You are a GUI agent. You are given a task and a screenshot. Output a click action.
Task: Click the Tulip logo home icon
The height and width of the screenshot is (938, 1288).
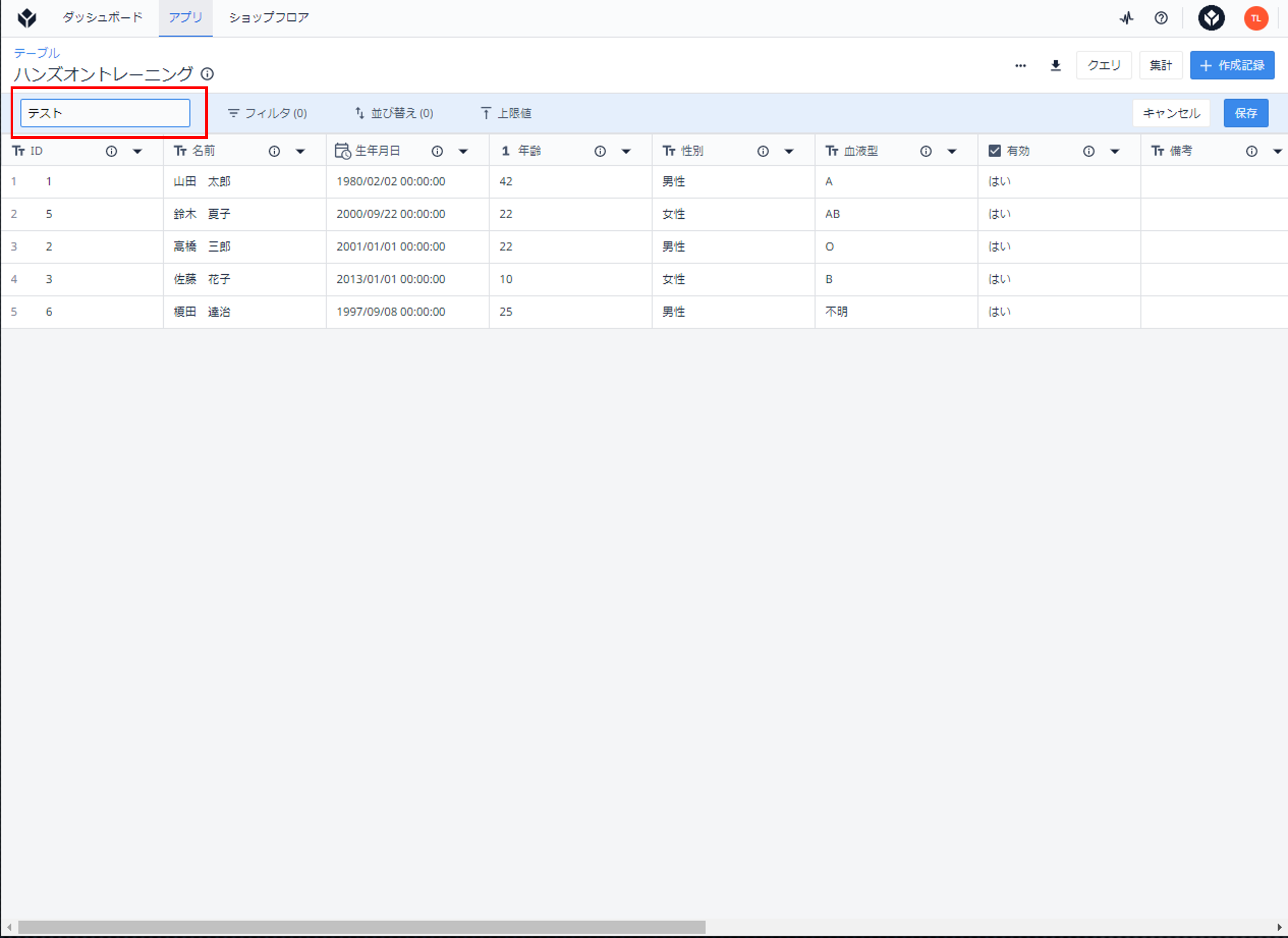pyautogui.click(x=27, y=18)
